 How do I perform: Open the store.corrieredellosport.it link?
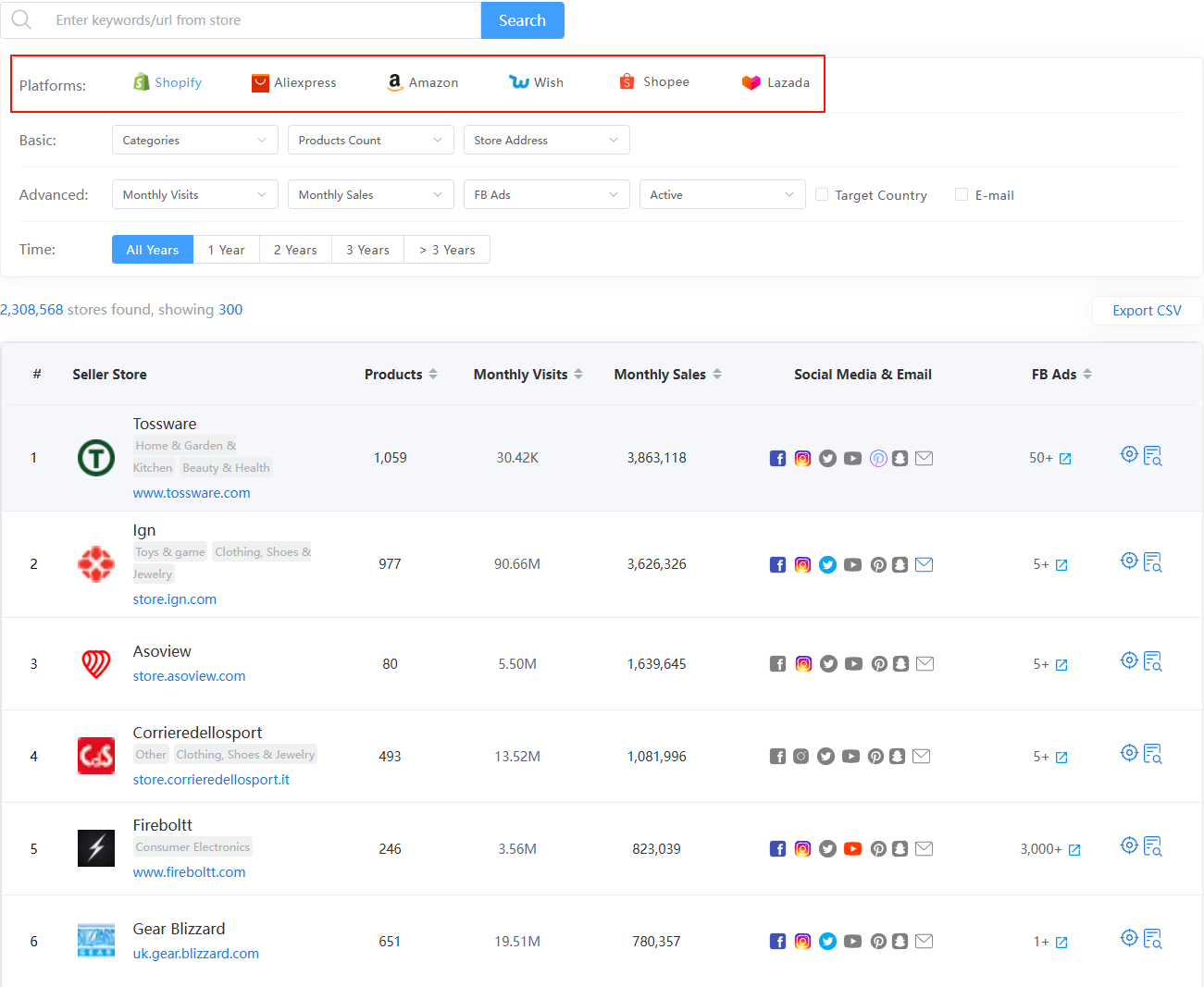[x=211, y=780]
